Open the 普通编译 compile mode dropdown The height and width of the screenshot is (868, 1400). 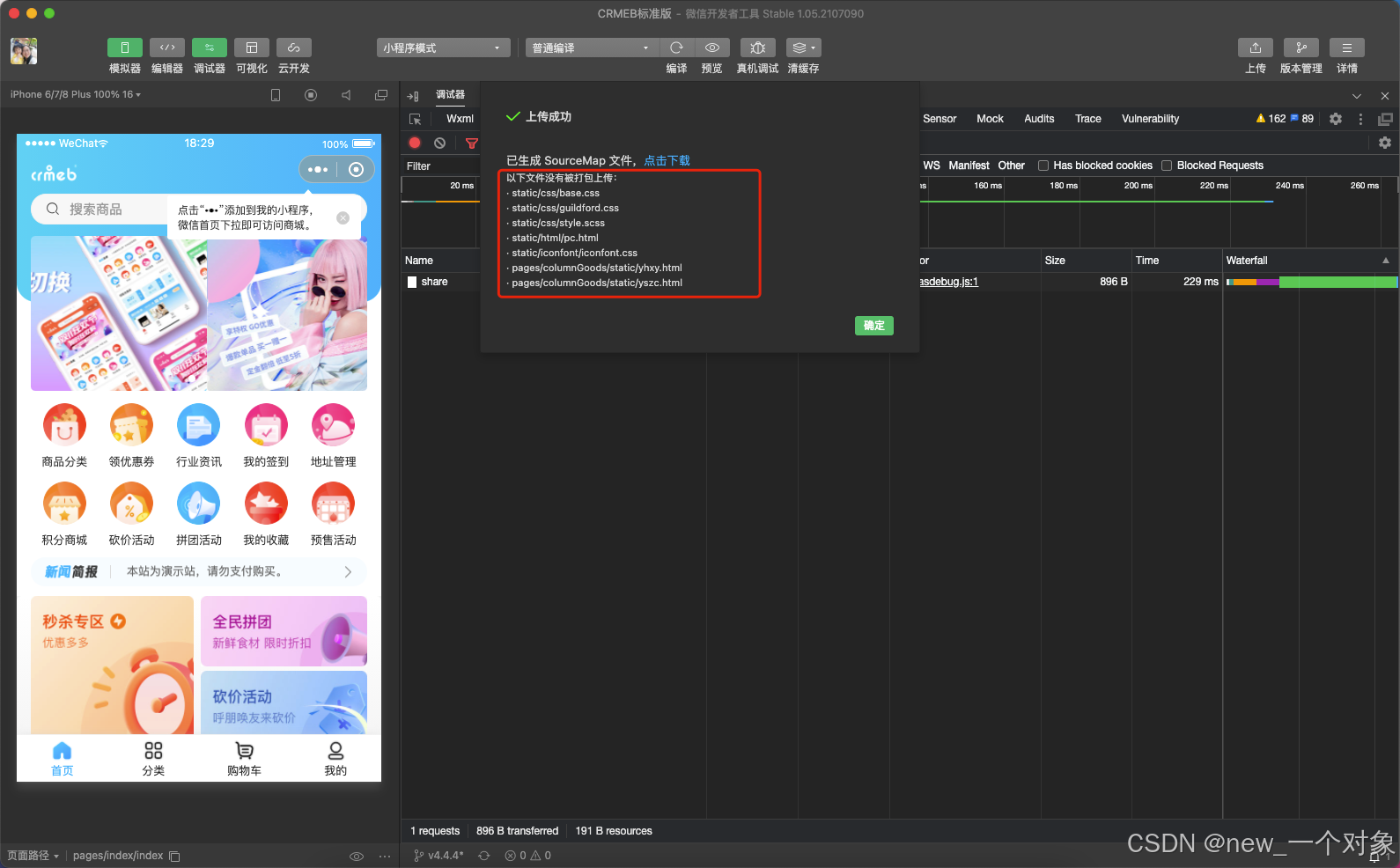593,48
